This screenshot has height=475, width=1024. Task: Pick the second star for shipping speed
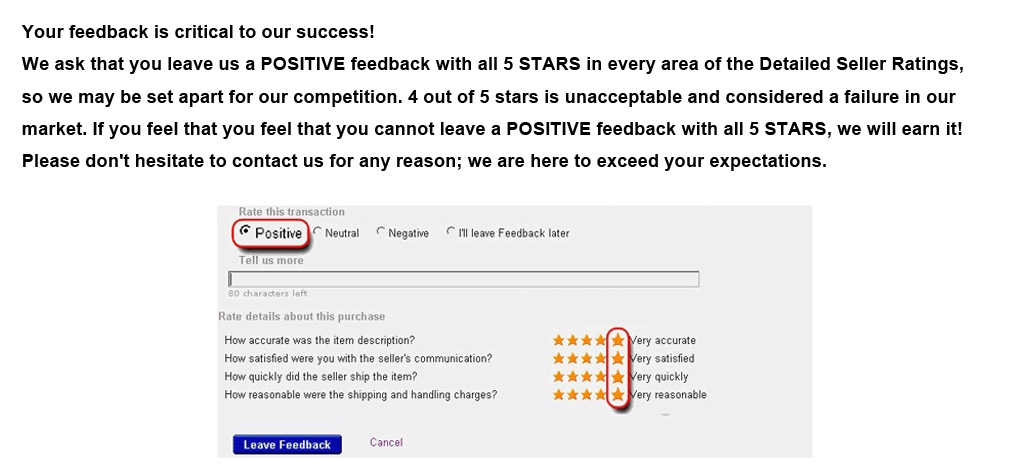[x=573, y=377]
